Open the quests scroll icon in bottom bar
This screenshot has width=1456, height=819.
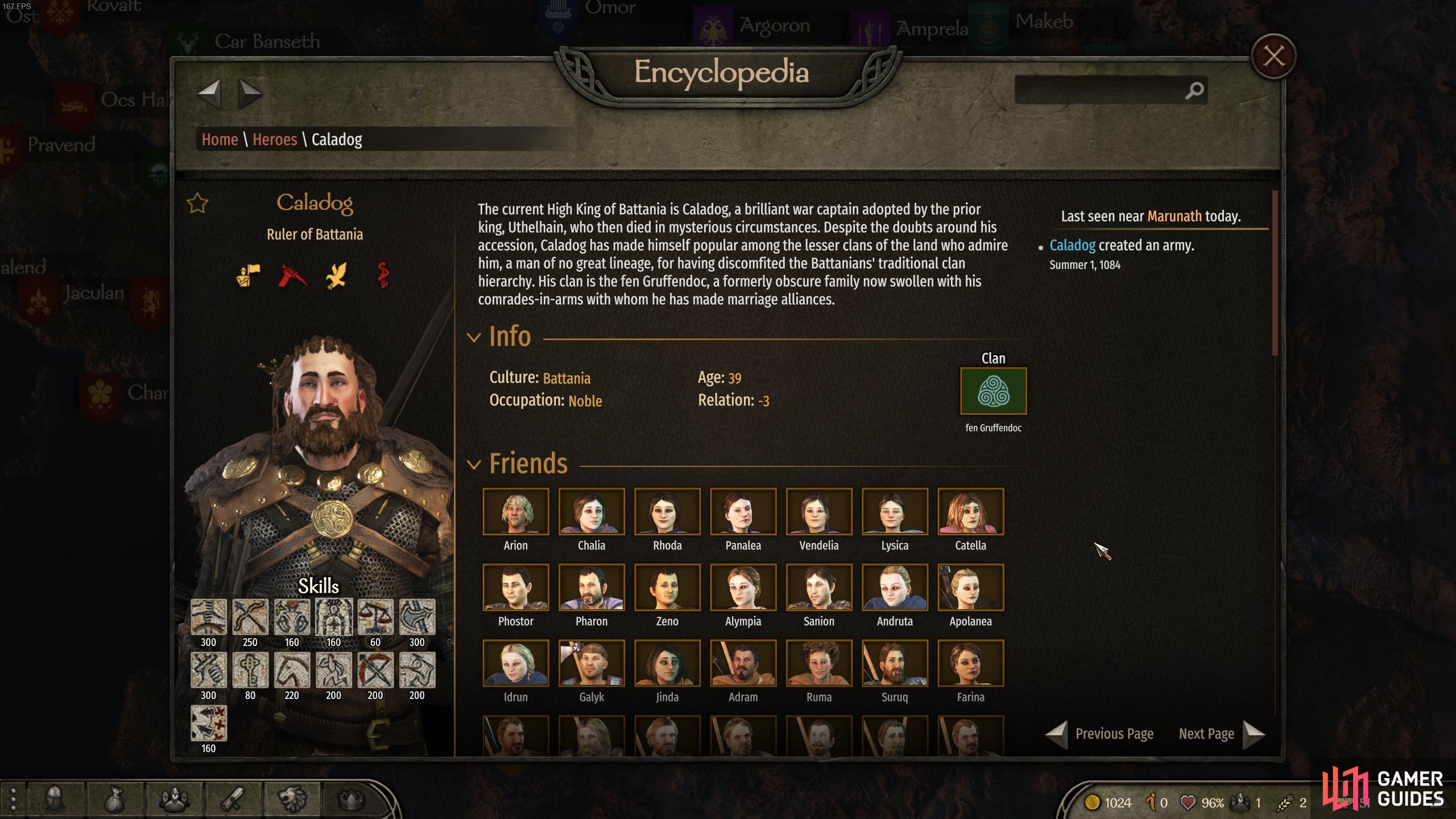tap(233, 800)
